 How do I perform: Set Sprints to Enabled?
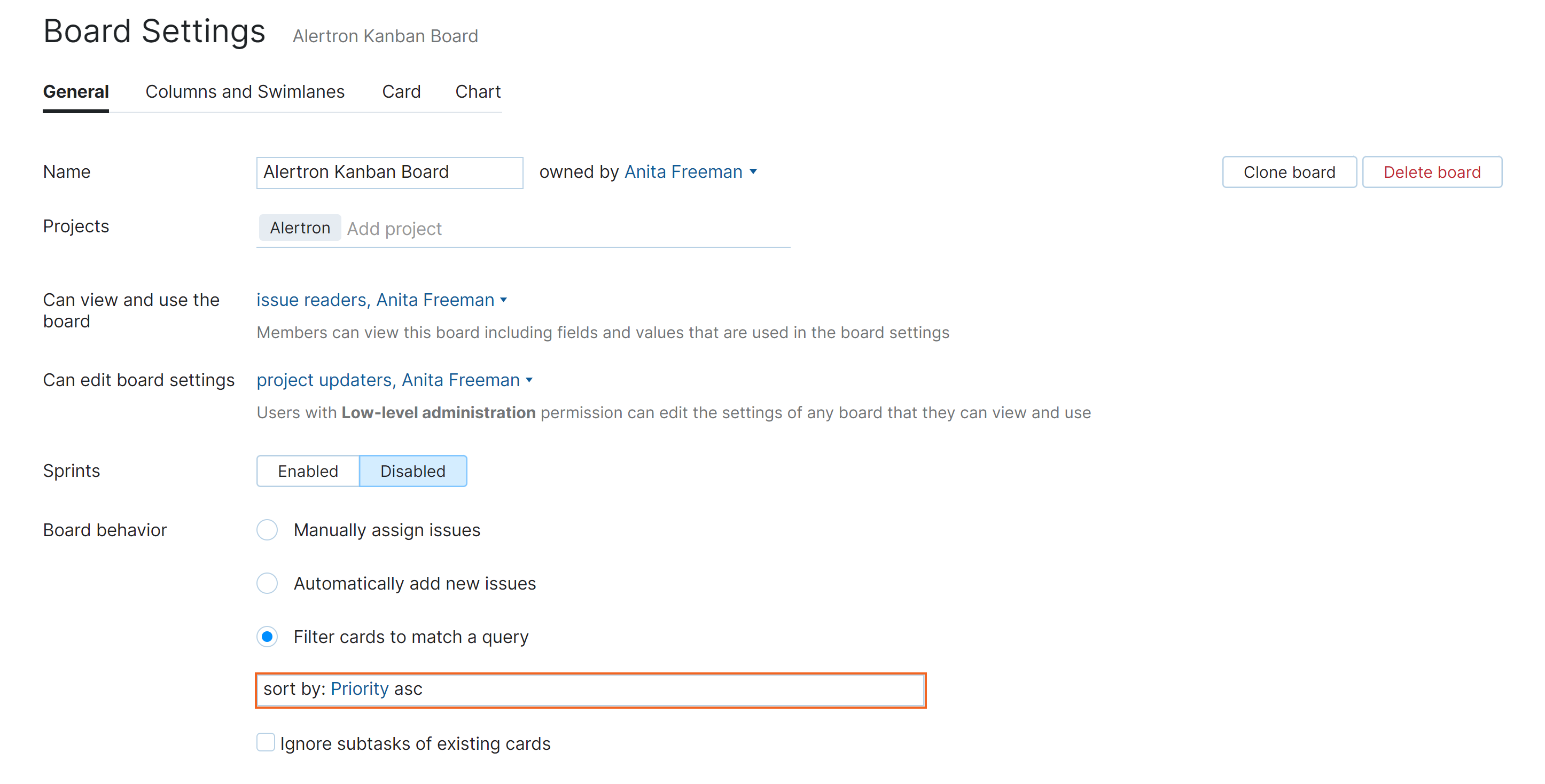click(x=308, y=471)
